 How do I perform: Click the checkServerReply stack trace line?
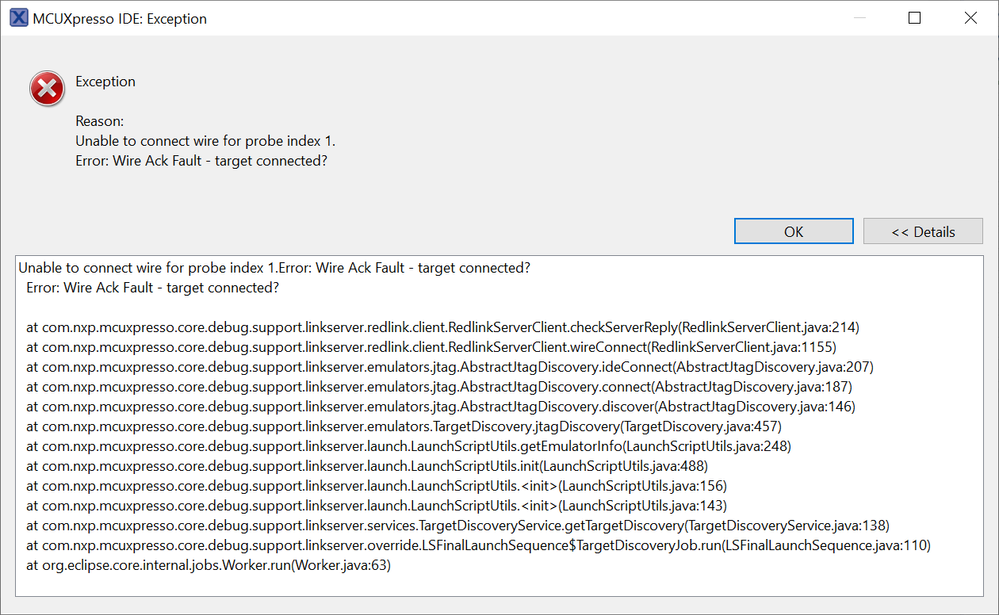click(442, 327)
